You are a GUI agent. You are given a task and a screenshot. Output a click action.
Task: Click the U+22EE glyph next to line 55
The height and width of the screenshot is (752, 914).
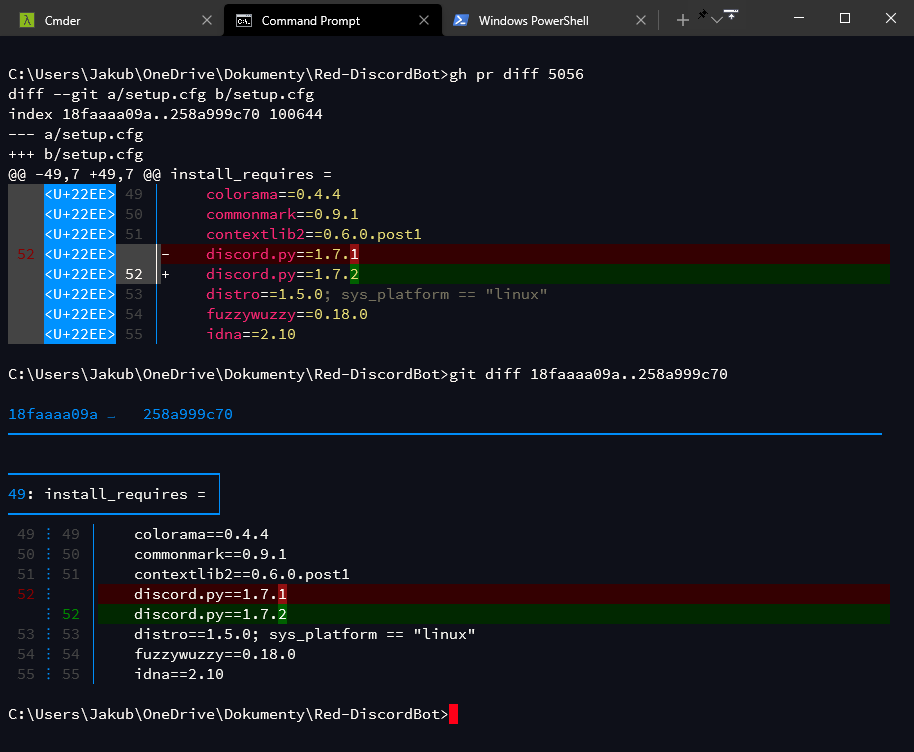tap(79, 334)
